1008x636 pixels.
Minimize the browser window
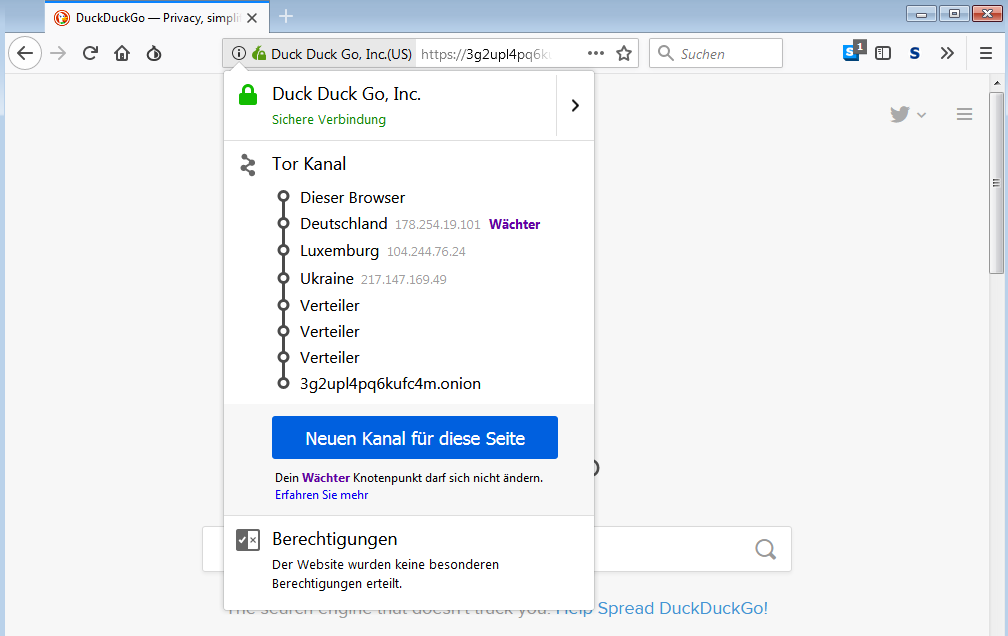921,14
